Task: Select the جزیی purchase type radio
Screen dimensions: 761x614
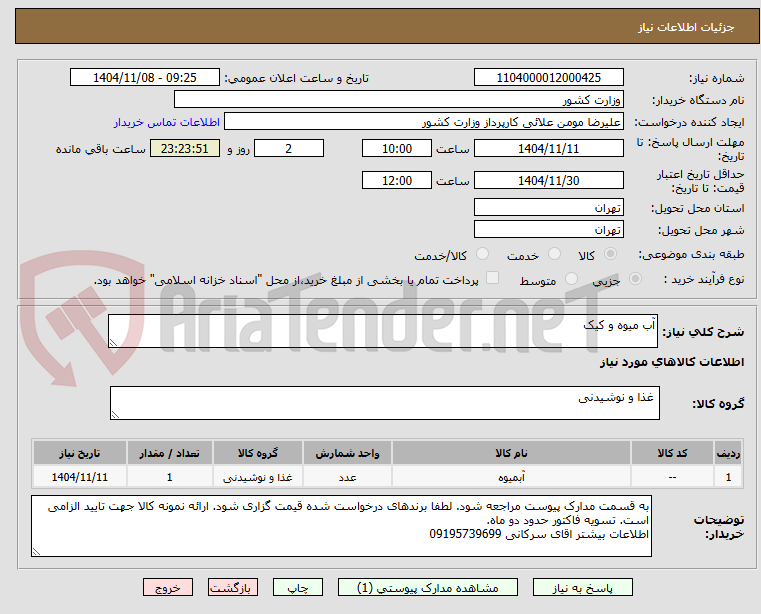Action: click(x=635, y=279)
